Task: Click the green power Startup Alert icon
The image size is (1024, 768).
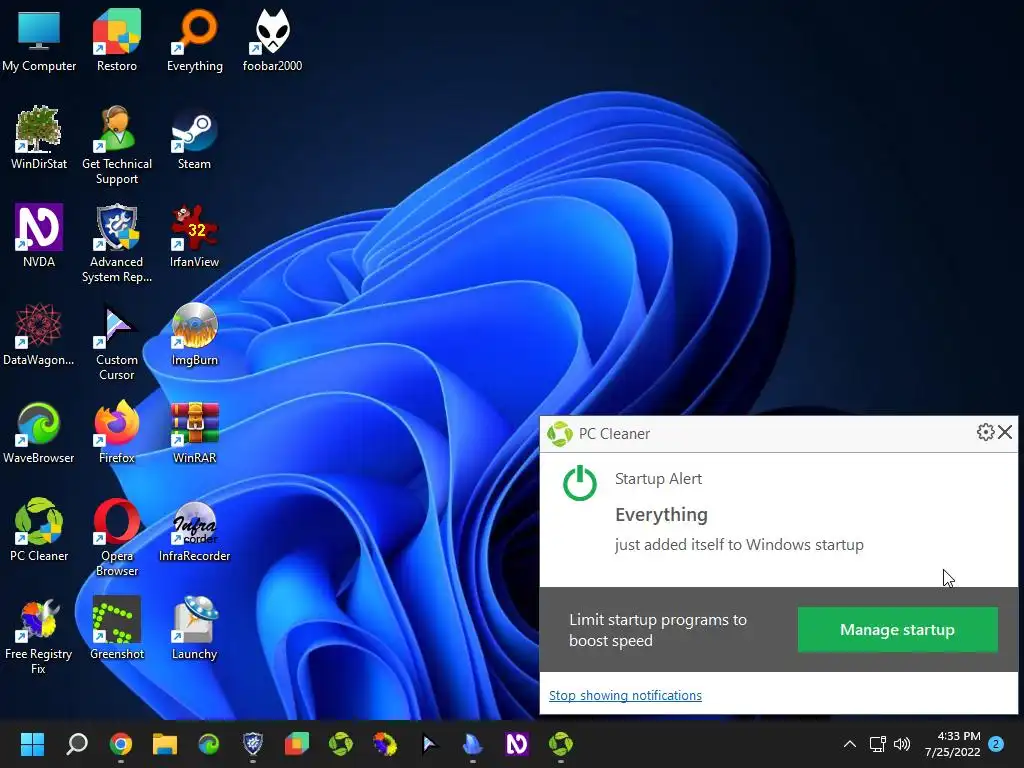Action: click(x=579, y=483)
